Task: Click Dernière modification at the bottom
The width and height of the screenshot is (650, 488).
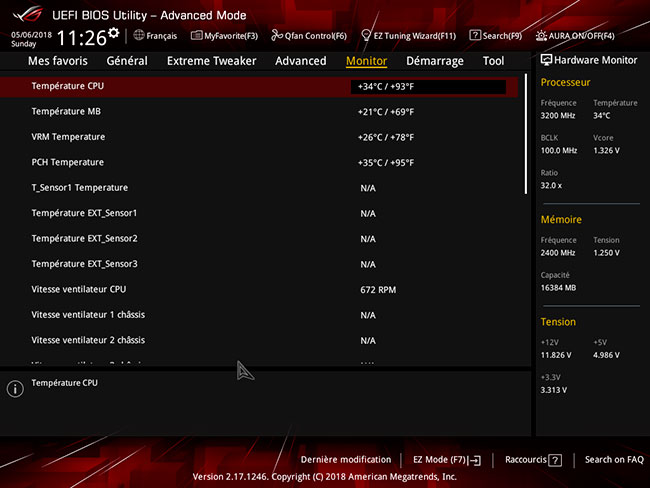Action: coord(345,460)
